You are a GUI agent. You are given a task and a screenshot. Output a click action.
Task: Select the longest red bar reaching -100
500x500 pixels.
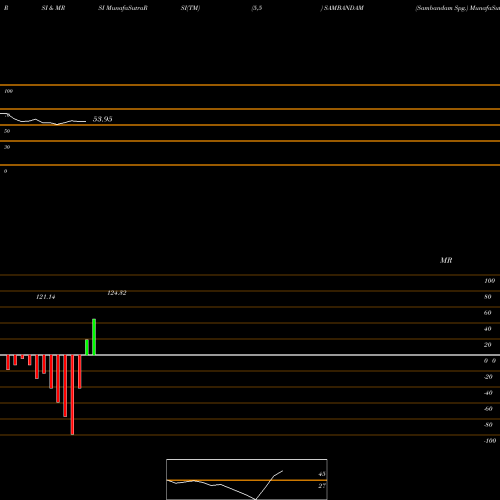point(72,395)
